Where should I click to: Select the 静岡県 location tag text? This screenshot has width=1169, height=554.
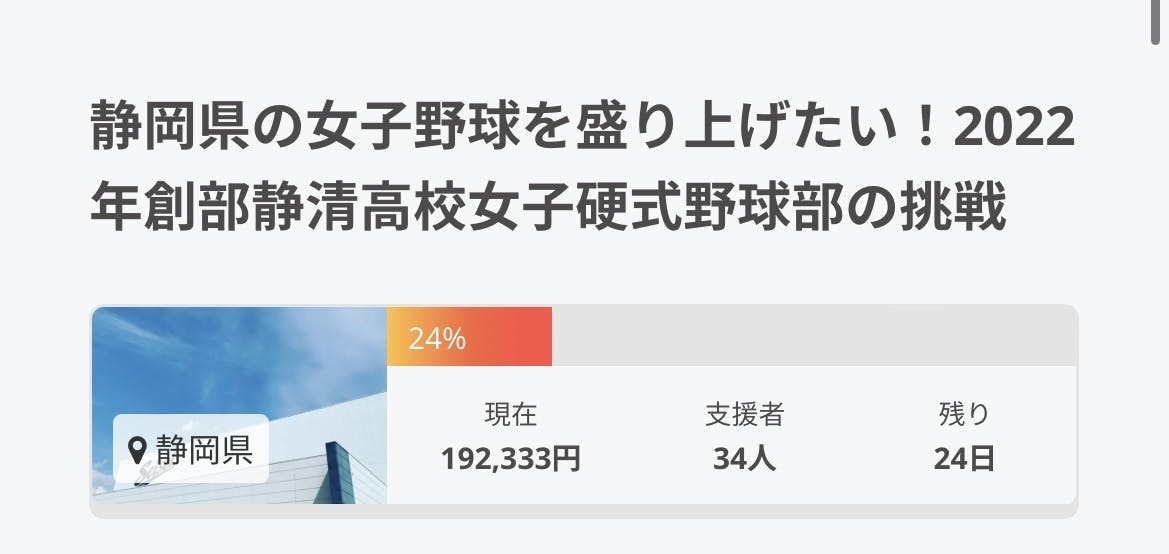coord(203,450)
